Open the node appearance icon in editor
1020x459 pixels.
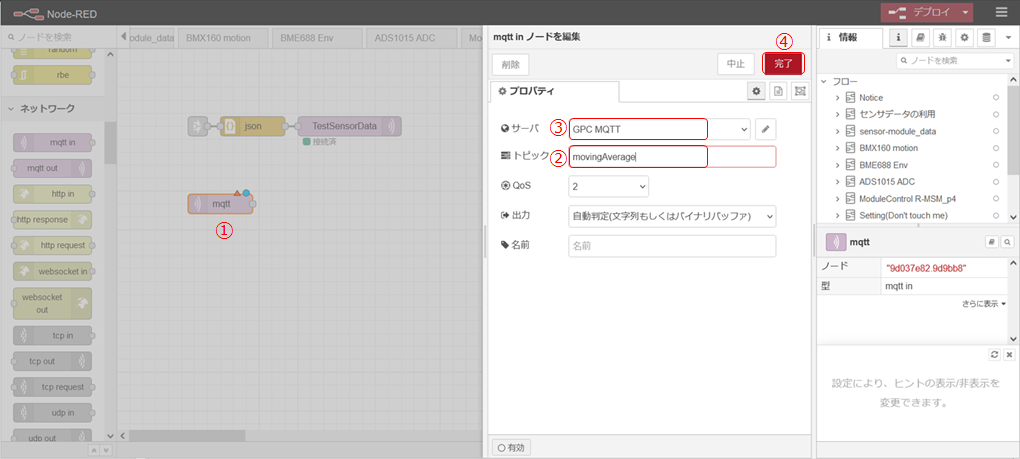[799, 91]
